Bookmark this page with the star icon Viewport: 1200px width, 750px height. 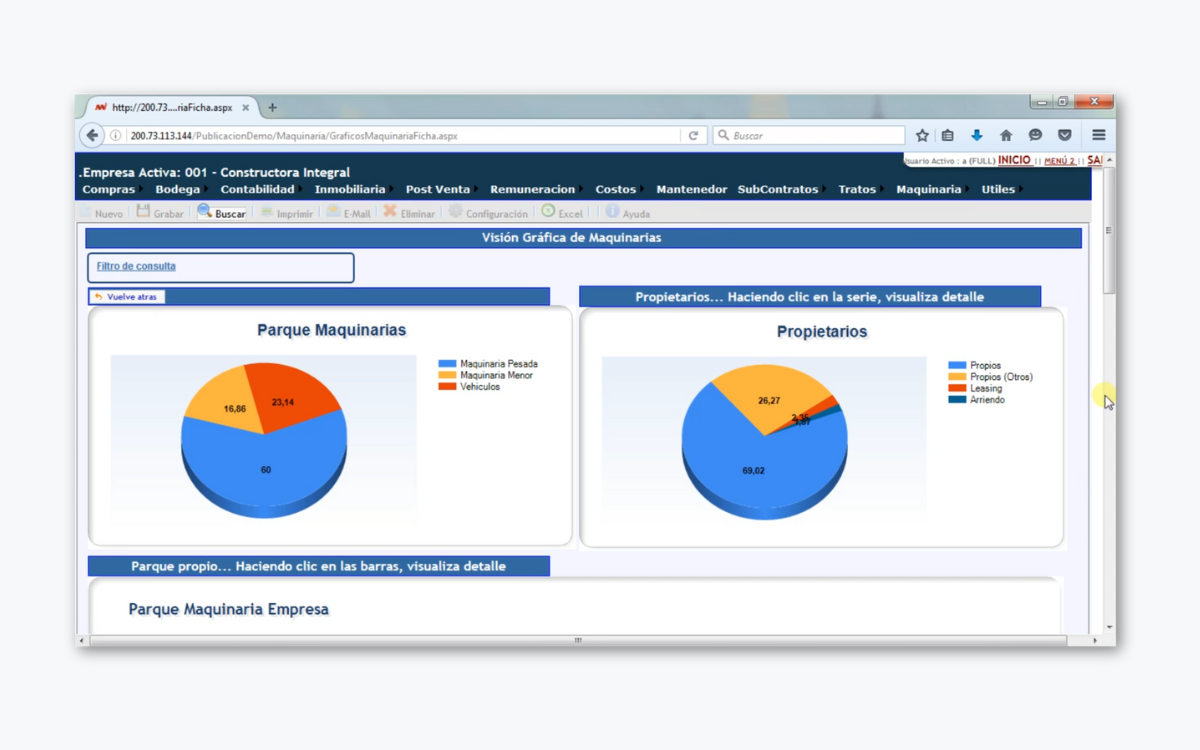pos(922,136)
